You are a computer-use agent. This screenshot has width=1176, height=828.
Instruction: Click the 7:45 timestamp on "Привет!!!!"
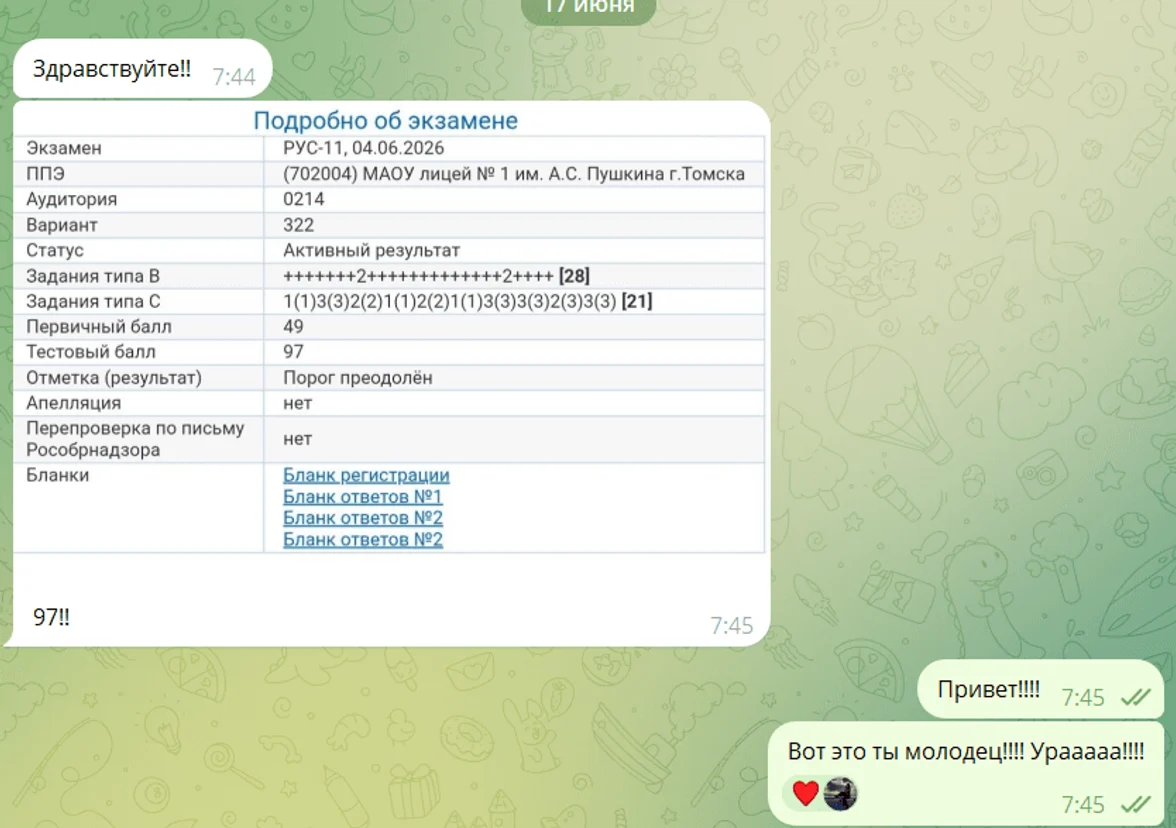[1083, 698]
